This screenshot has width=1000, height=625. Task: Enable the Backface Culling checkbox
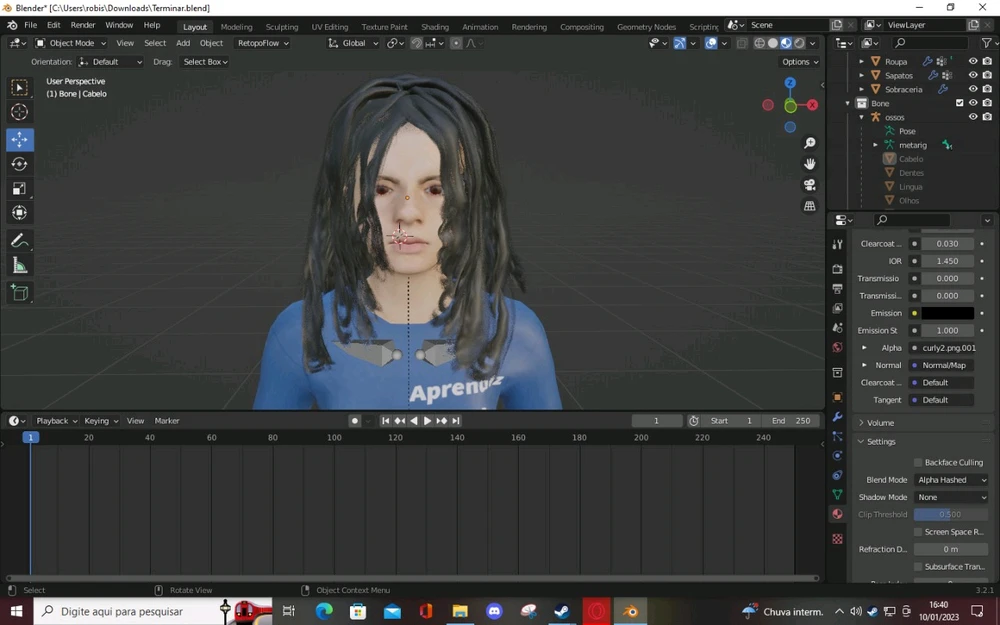coord(918,462)
